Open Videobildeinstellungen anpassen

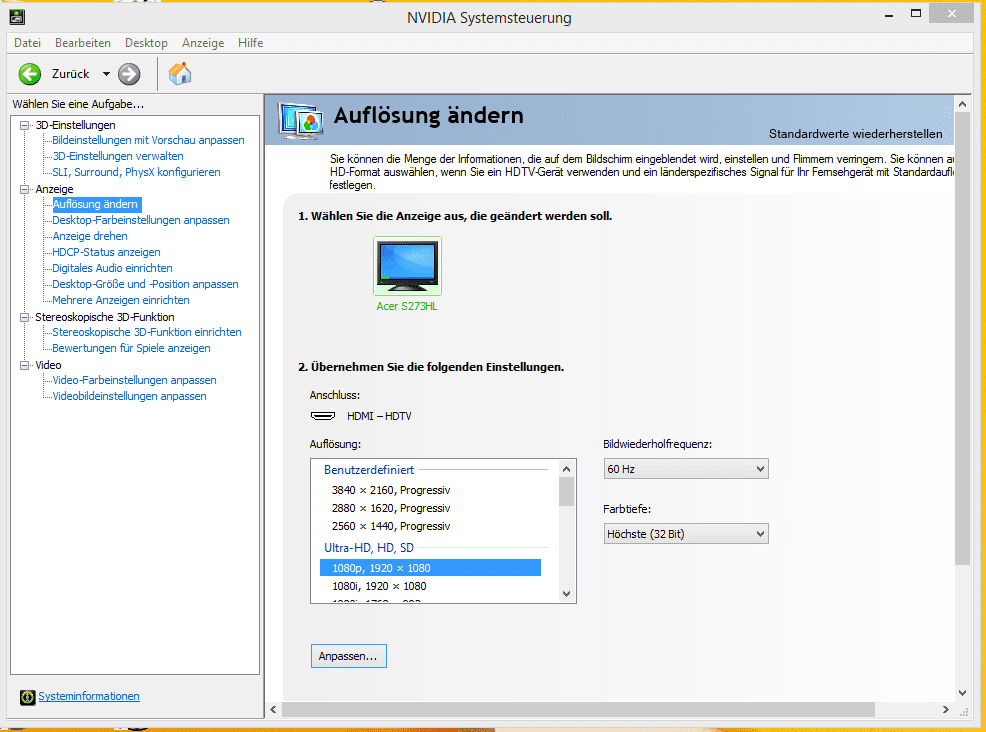pos(130,396)
